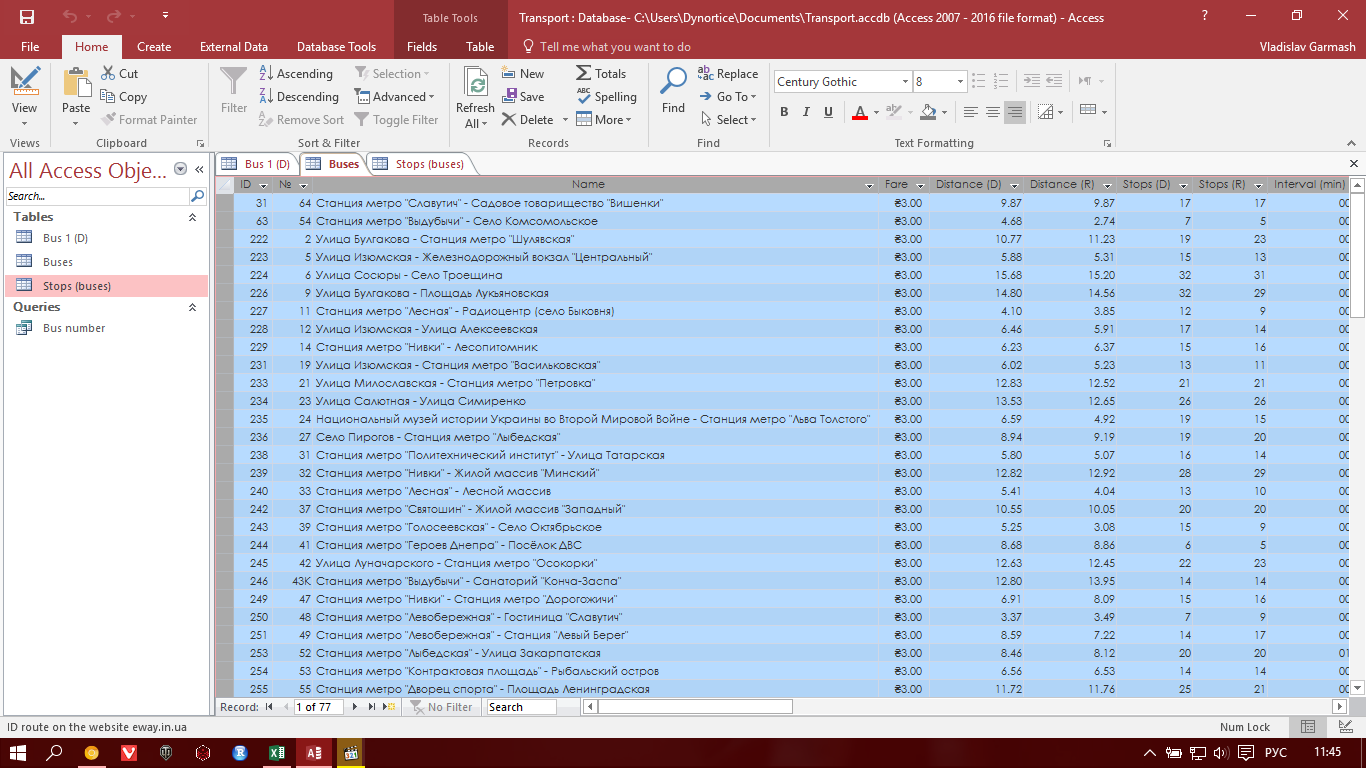Center align the text
This screenshot has height=768, width=1366.
(x=993, y=112)
